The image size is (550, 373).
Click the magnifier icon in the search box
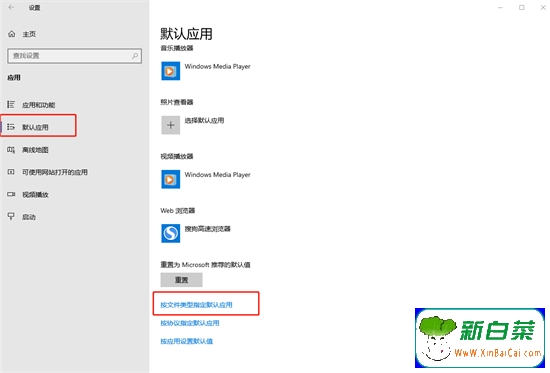pyautogui.click(x=135, y=56)
